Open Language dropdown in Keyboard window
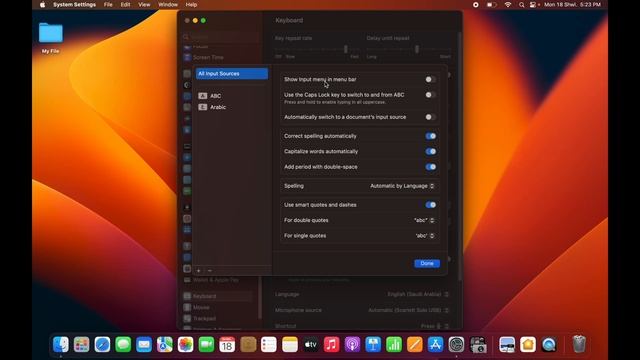Image resolution: width=640 pixels, height=360 pixels. [x=418, y=294]
